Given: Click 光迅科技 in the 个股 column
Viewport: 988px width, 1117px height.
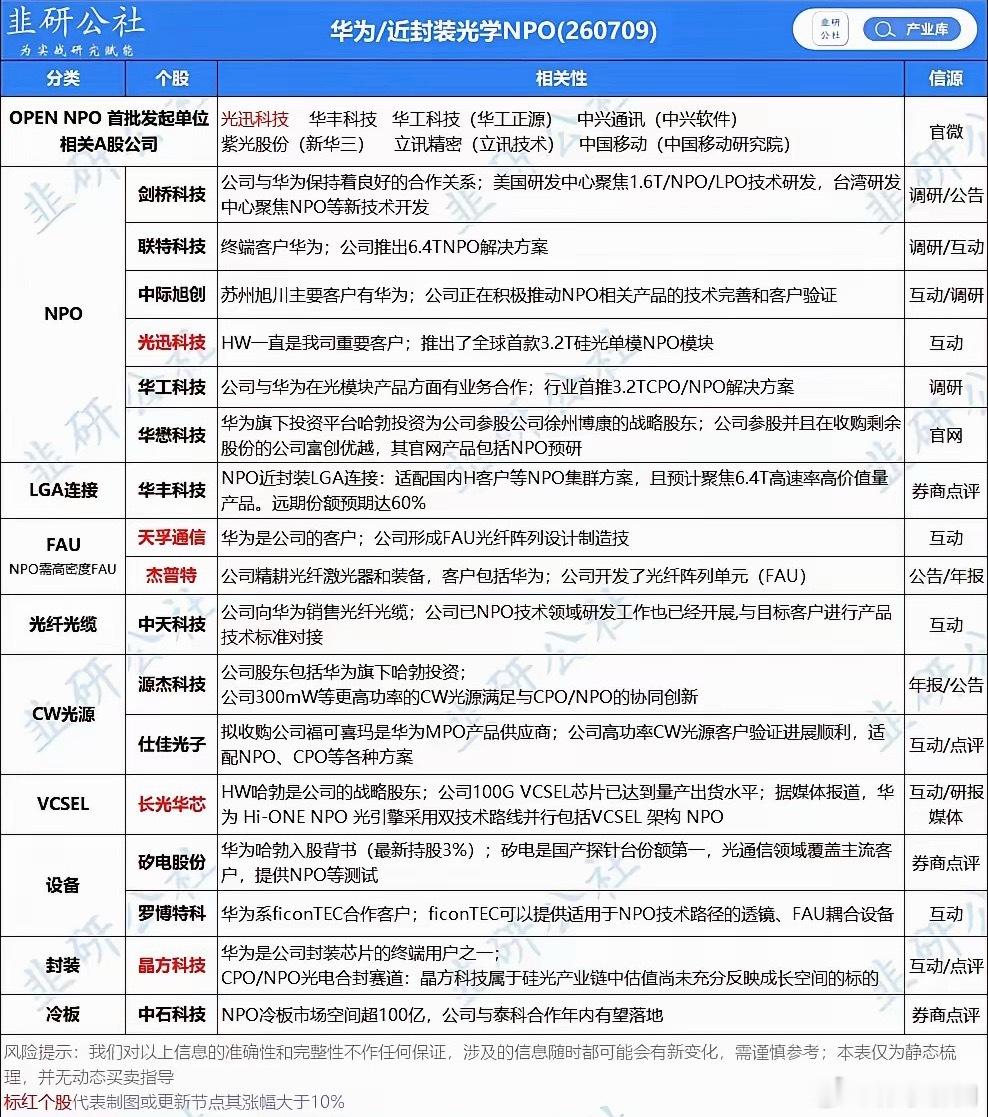Looking at the screenshot, I should click(172, 343).
